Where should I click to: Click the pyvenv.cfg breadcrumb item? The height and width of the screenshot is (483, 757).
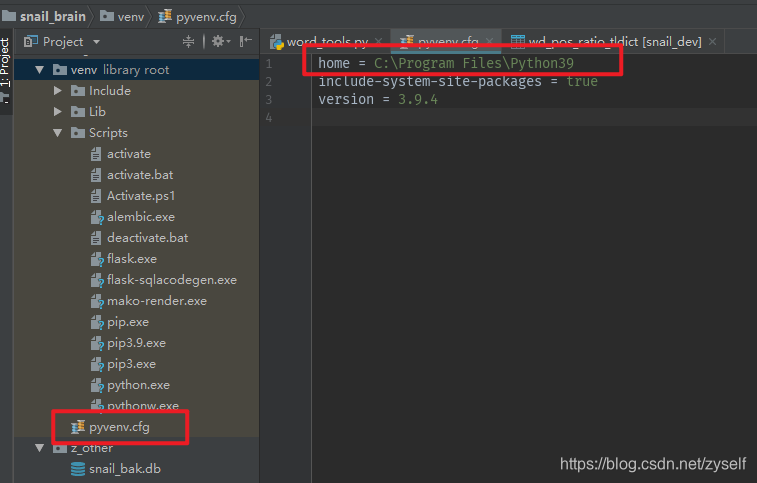(197, 16)
